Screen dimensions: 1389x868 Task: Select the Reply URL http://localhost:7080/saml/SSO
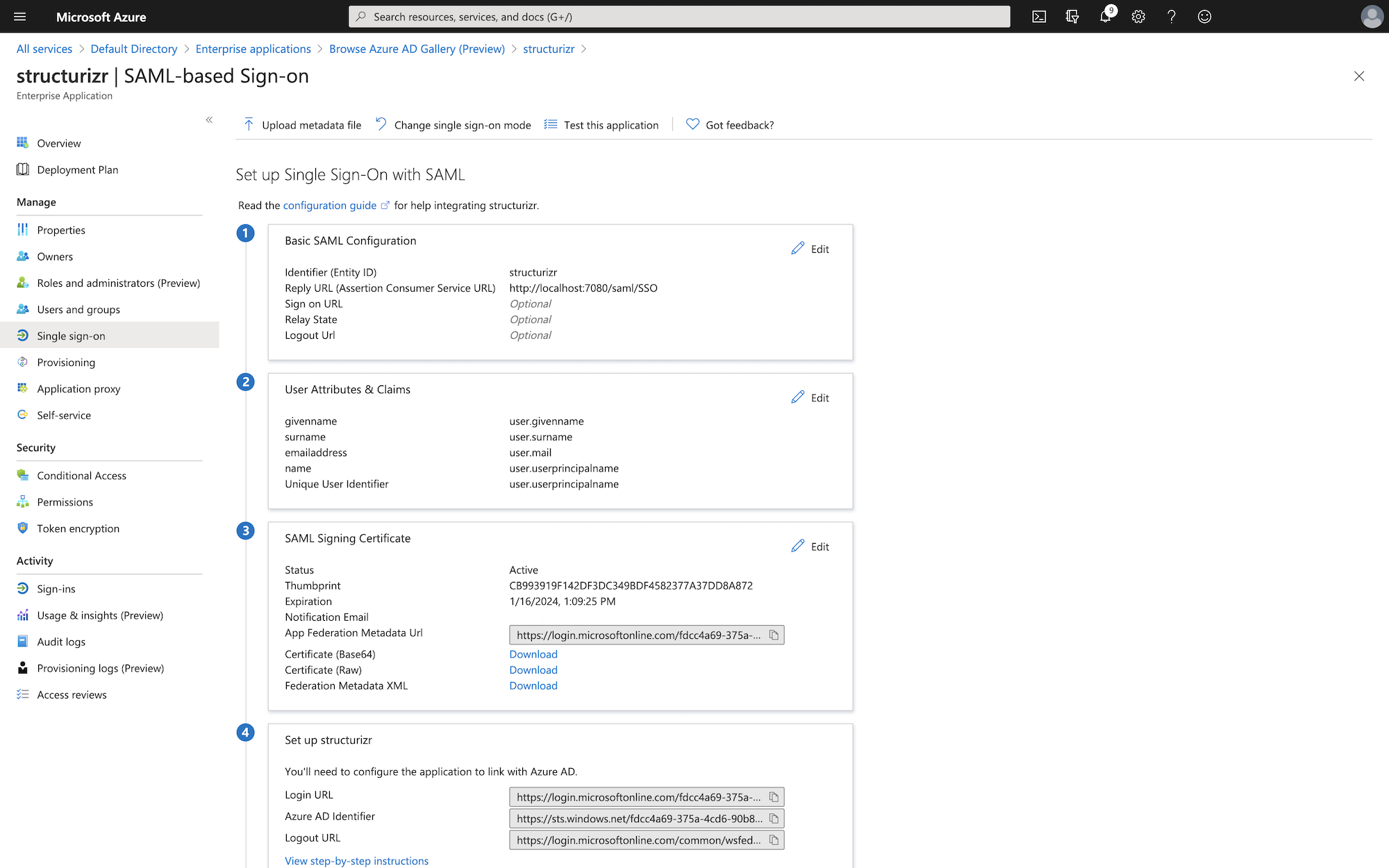pos(583,288)
